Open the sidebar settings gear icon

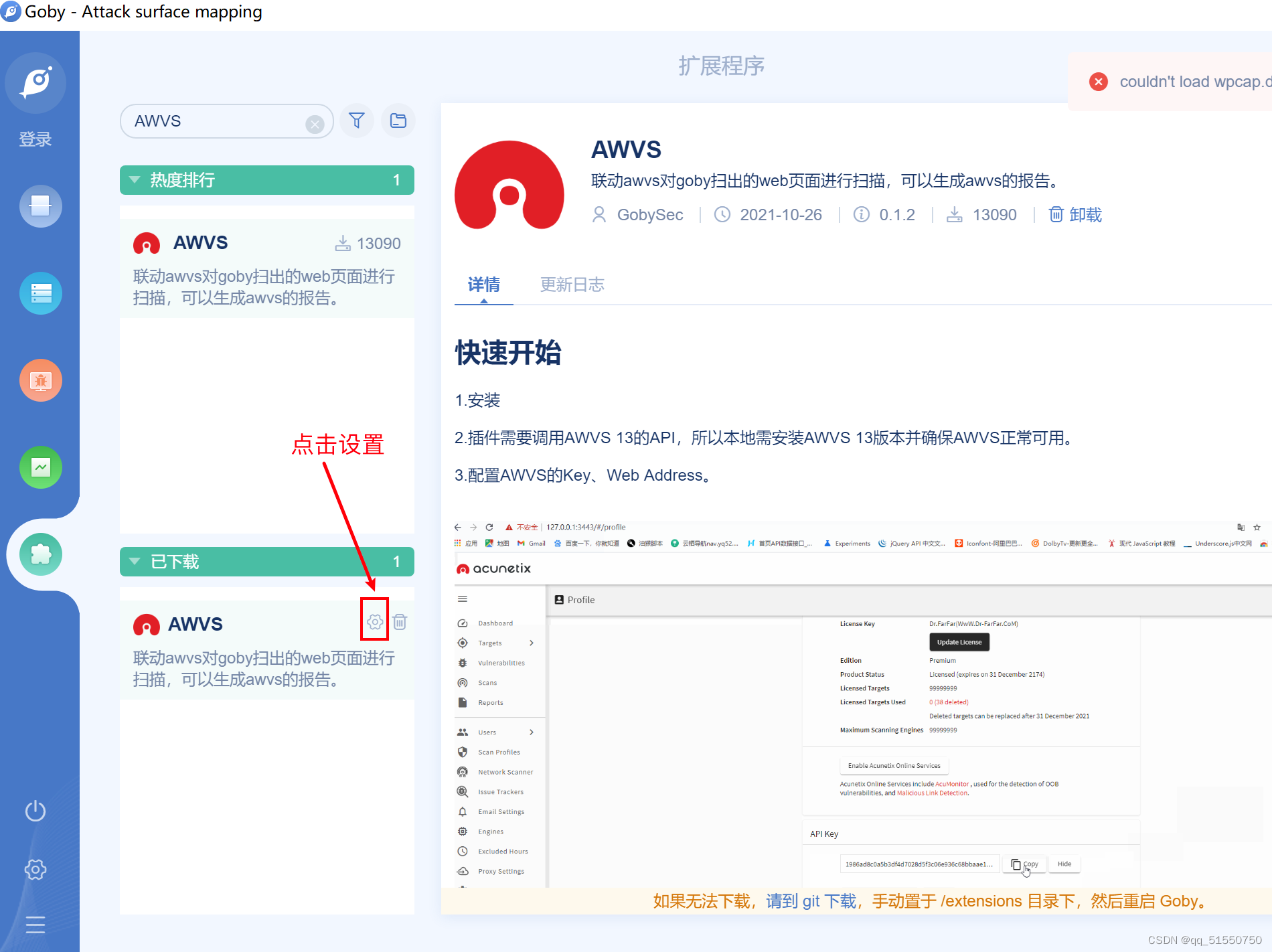tap(35, 870)
